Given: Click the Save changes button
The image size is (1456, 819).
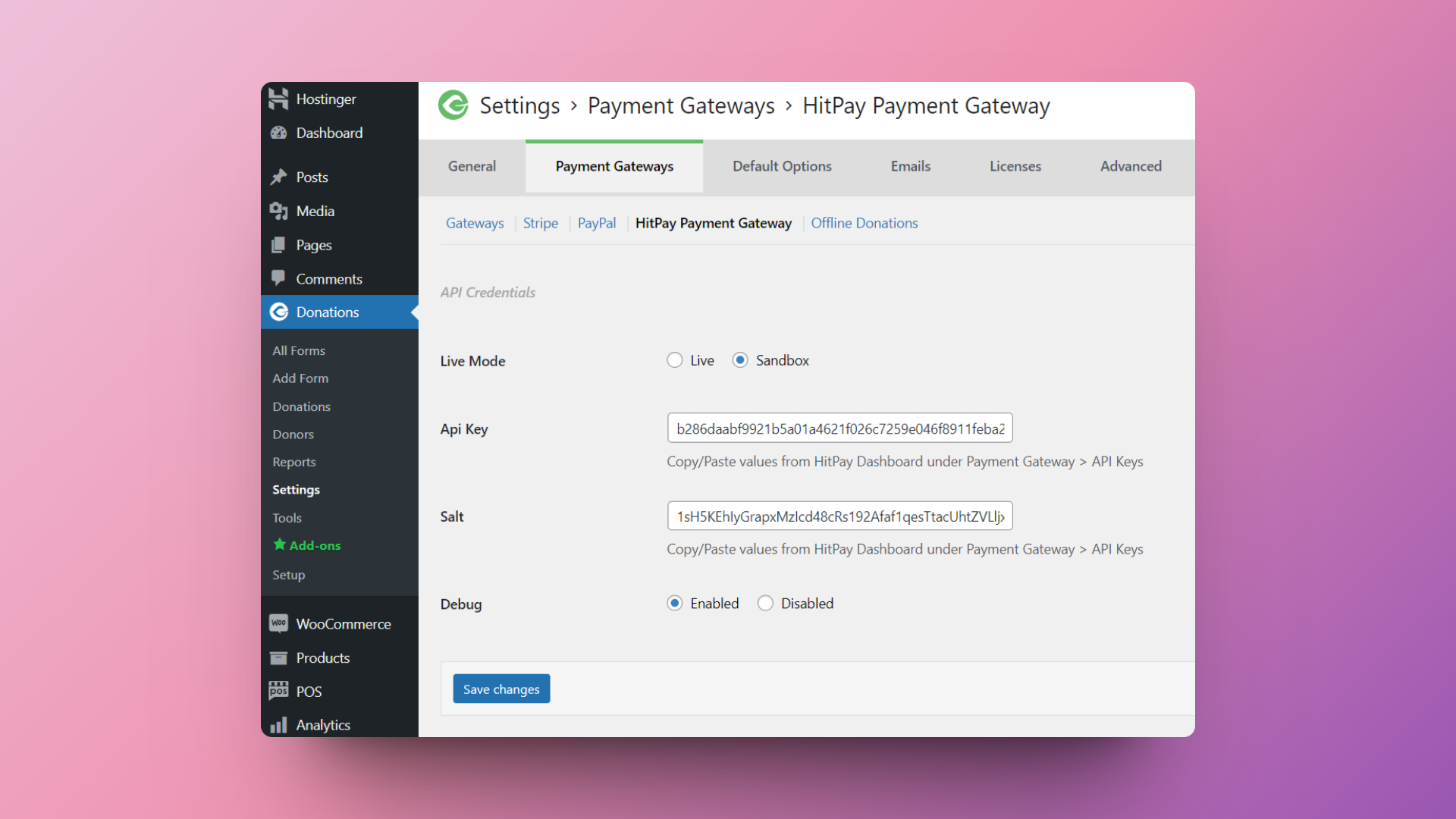Looking at the screenshot, I should point(501,689).
